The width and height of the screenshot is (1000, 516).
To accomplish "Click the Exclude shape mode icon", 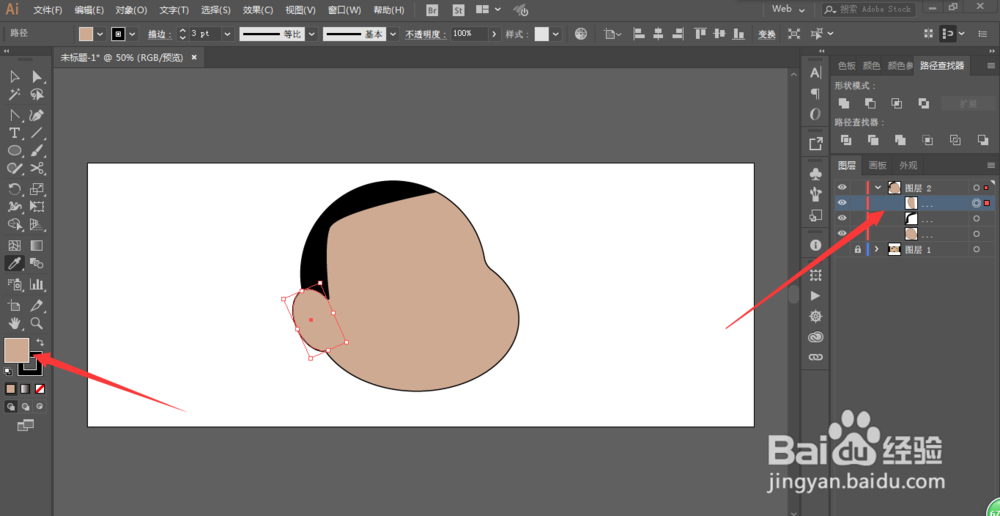I will pos(923,103).
